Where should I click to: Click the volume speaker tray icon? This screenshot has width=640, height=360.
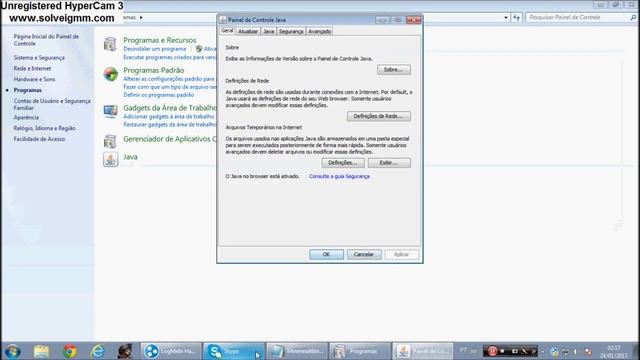pos(576,351)
